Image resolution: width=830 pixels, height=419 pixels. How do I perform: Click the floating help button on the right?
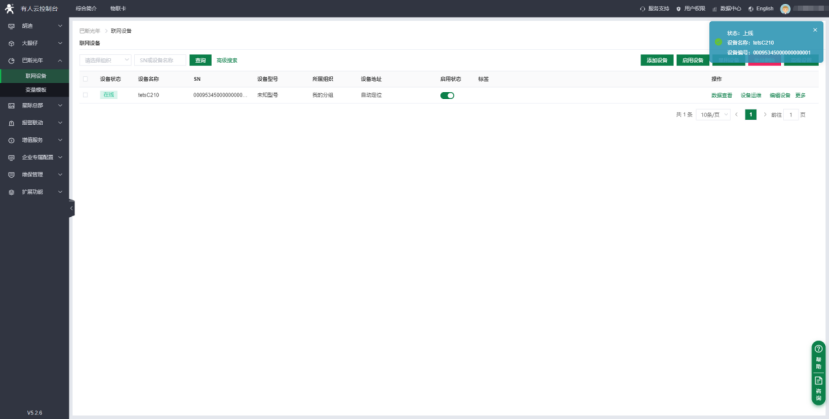point(818,353)
